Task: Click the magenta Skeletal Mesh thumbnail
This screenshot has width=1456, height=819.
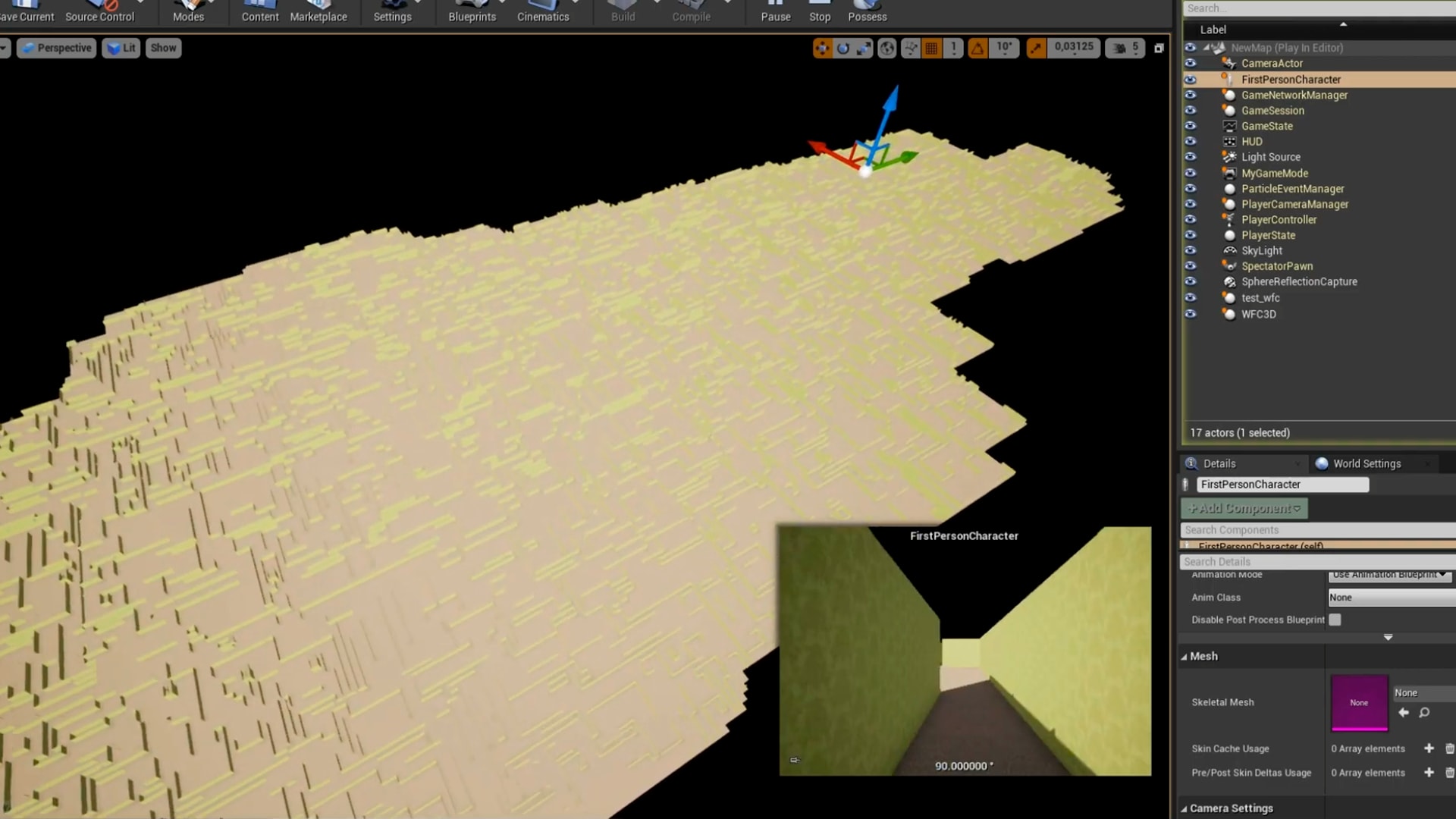Action: (1359, 703)
